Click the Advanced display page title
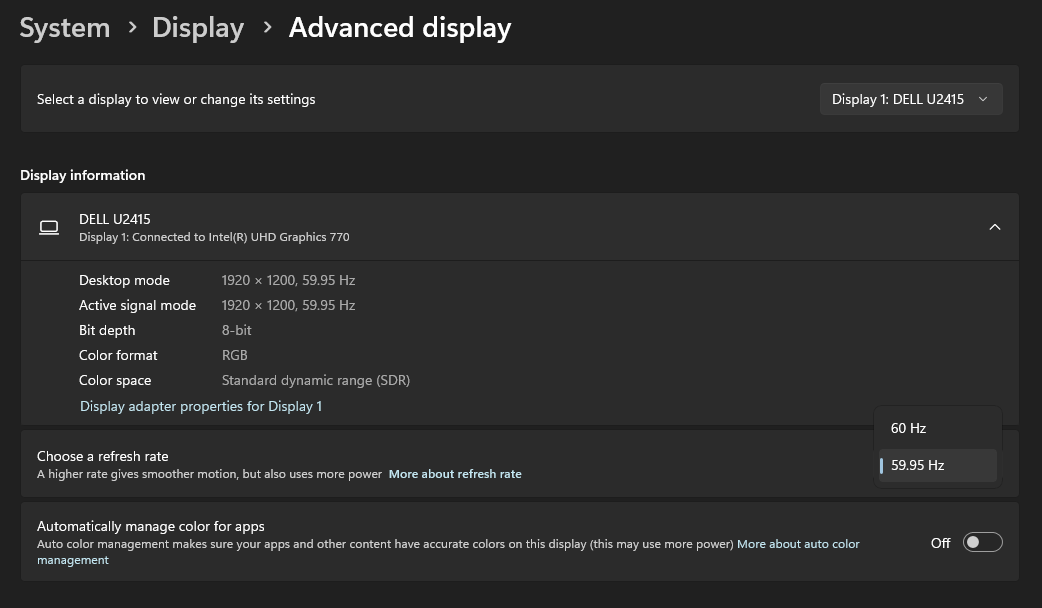The width and height of the screenshot is (1042, 608). (400, 28)
